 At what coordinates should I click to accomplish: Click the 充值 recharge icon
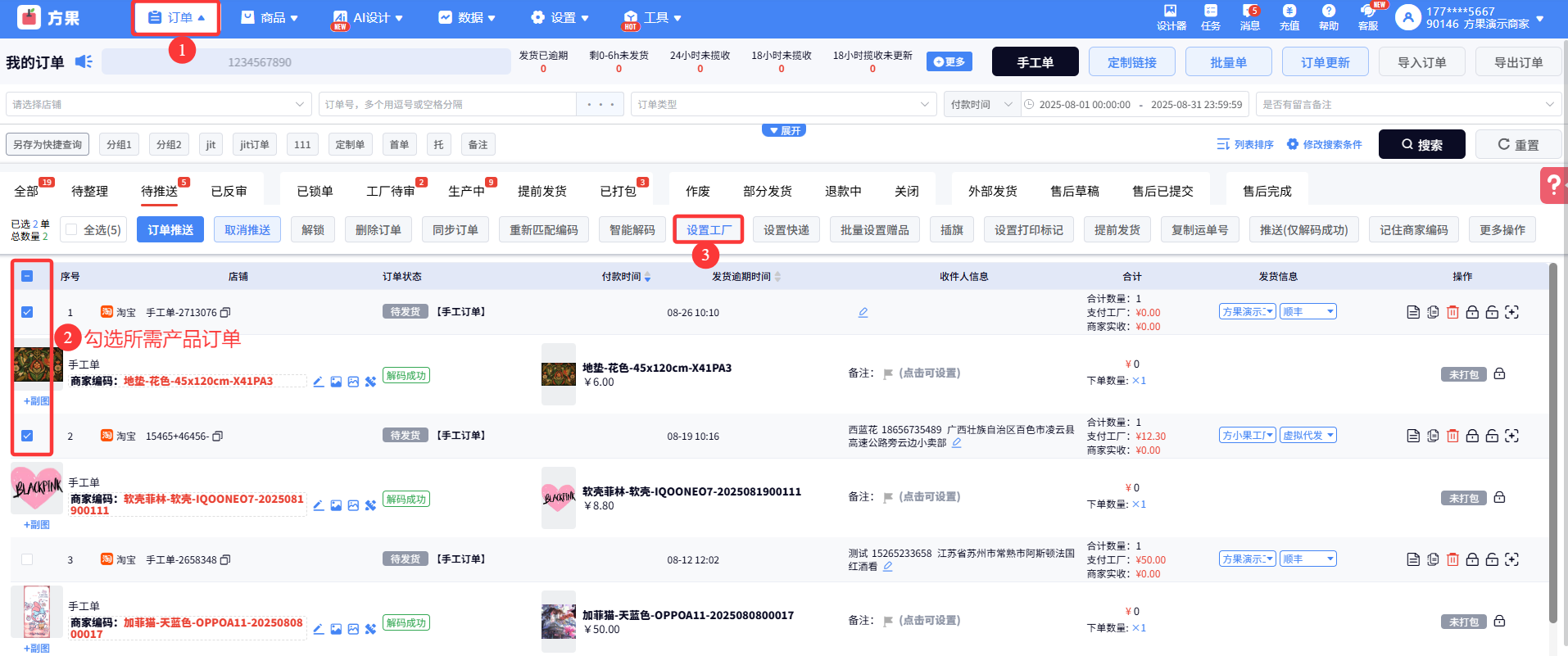pyautogui.click(x=1289, y=16)
